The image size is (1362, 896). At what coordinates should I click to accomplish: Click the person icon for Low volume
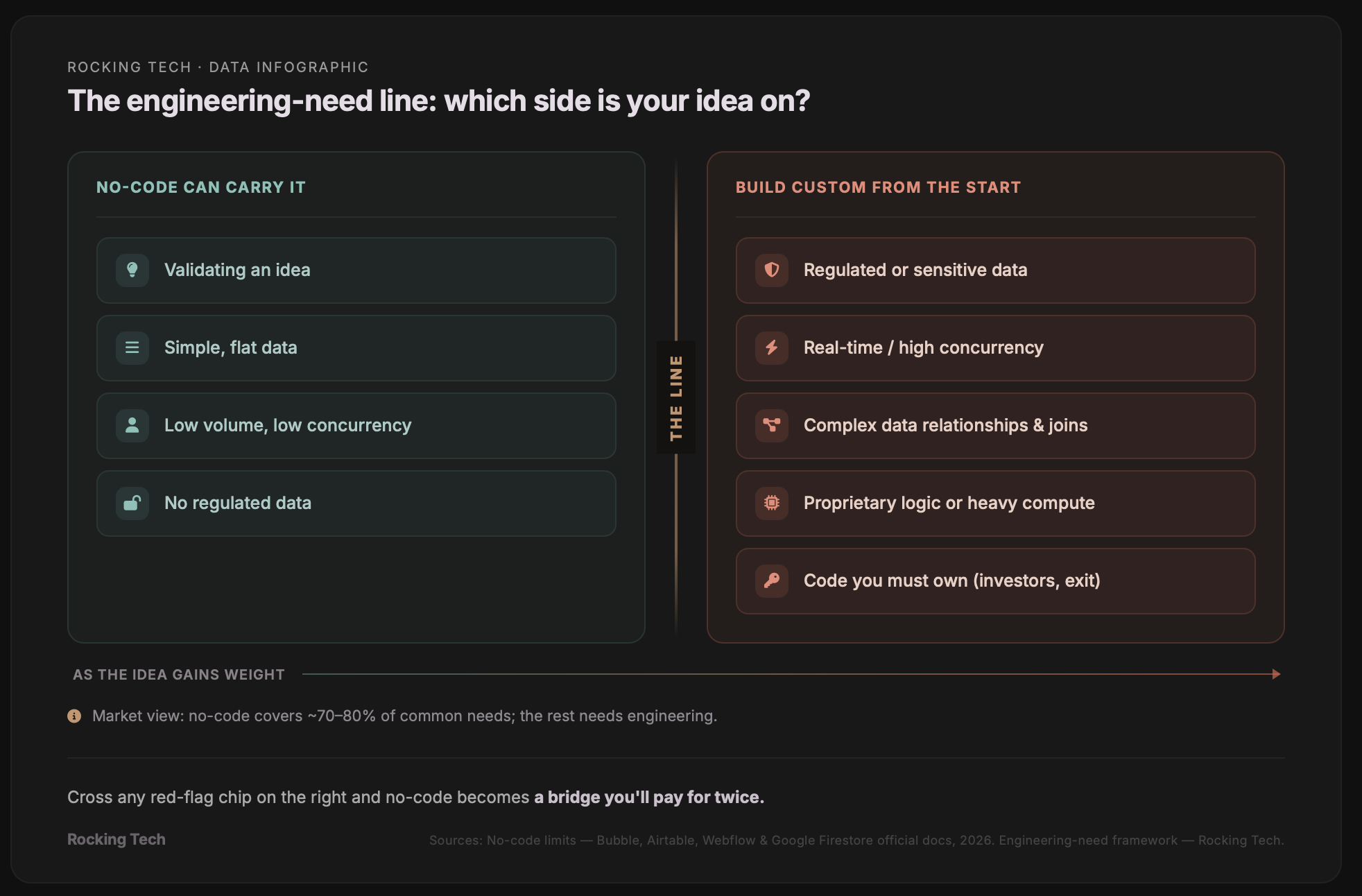[x=132, y=426]
